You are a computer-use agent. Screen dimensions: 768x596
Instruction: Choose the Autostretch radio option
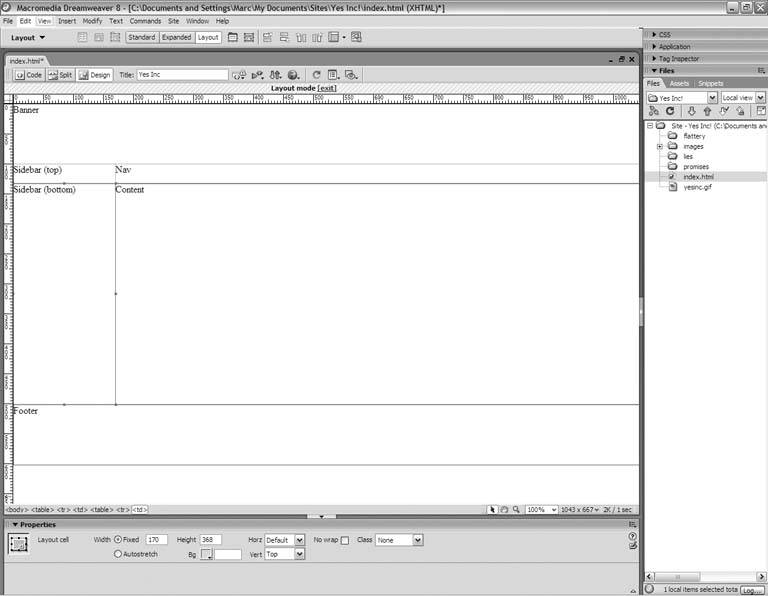[118, 553]
